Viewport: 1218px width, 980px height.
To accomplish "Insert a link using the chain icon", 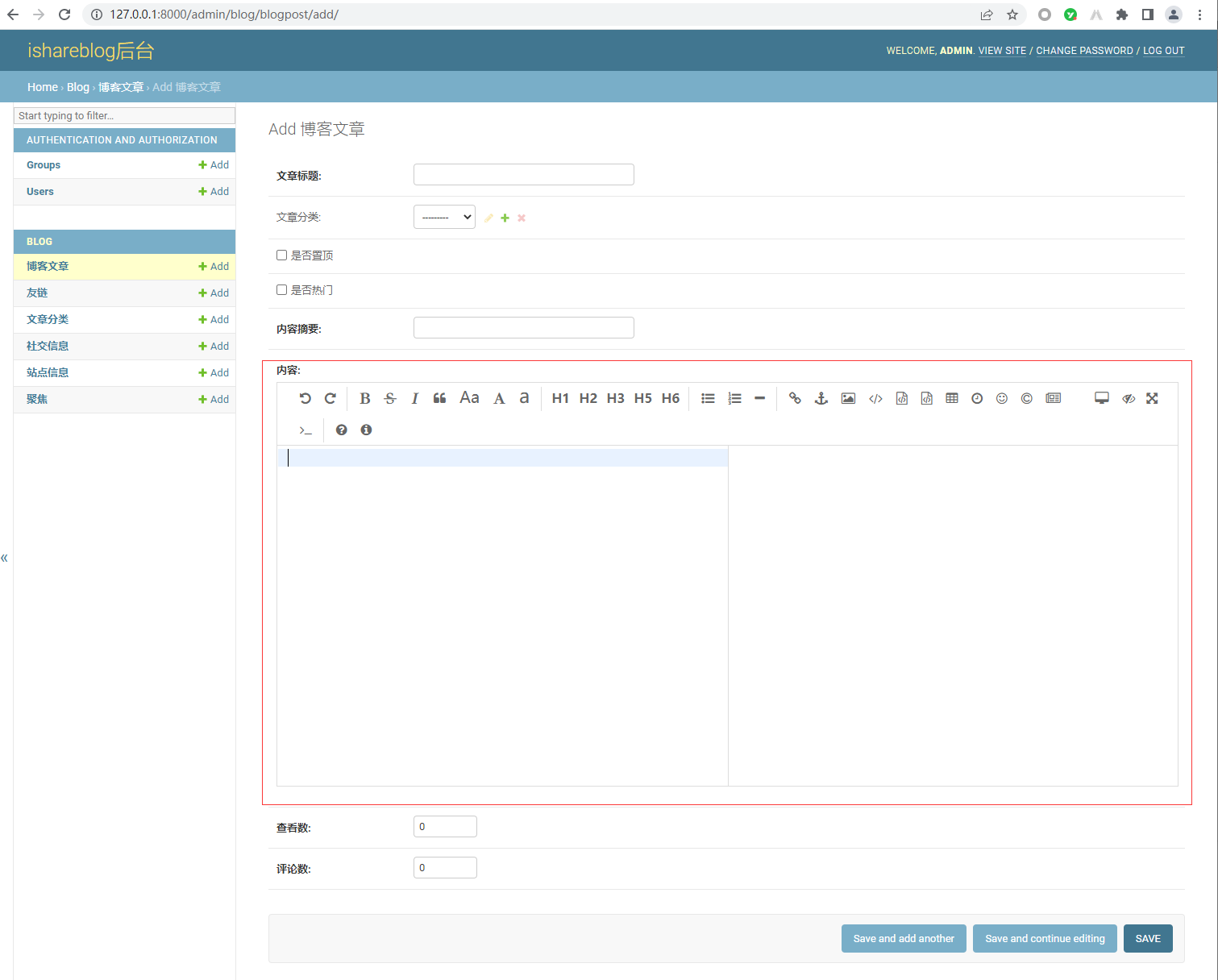I will [x=795, y=398].
